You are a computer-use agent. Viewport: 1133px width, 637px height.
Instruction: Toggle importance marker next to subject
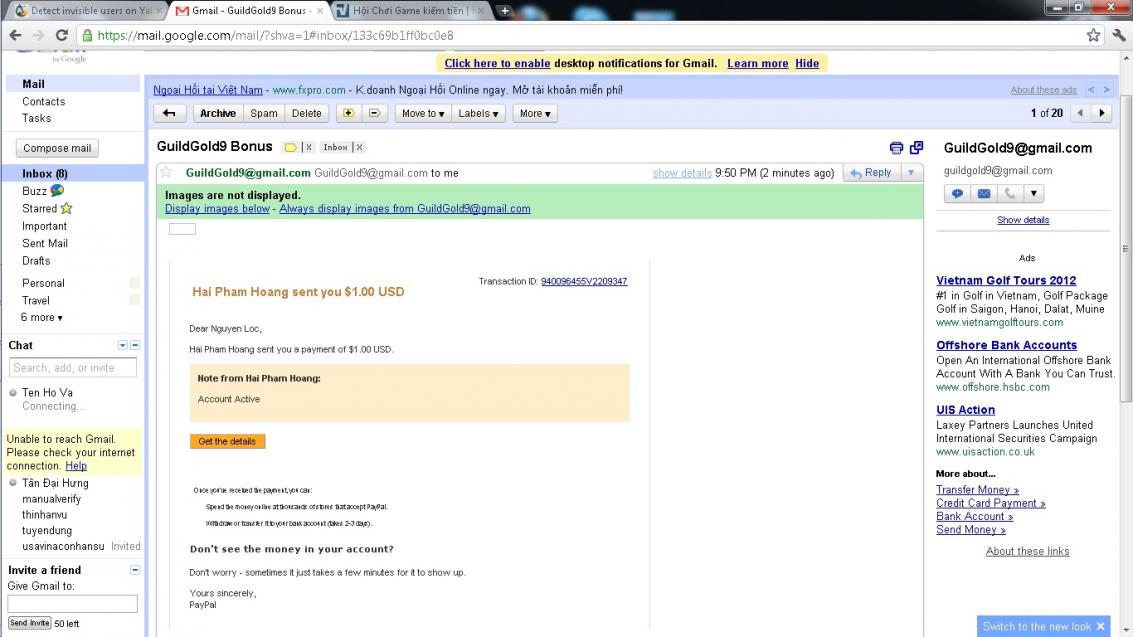(290, 147)
